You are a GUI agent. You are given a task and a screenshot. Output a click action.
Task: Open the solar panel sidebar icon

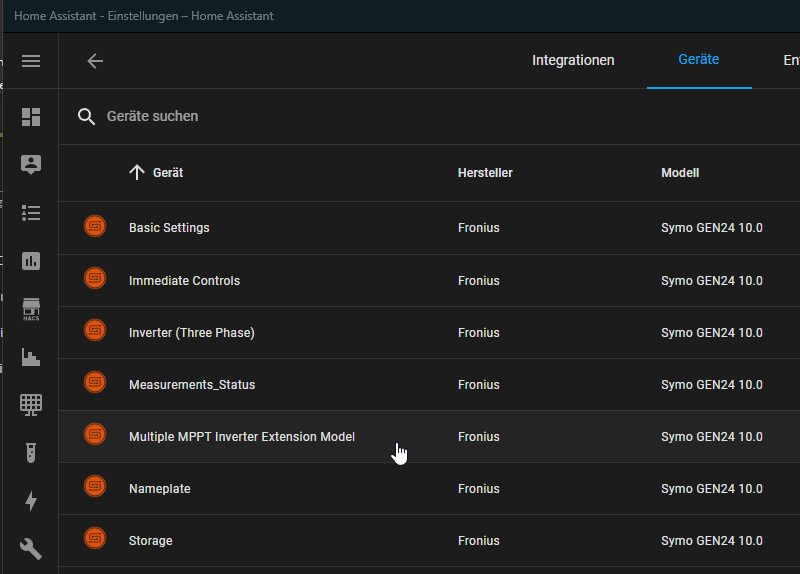click(x=31, y=404)
